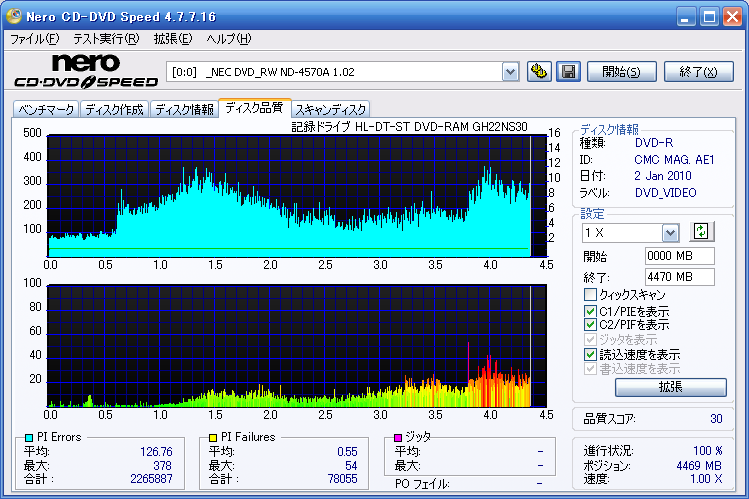
Task: Click the PI Failures average 0.55
Action: click(x=347, y=452)
